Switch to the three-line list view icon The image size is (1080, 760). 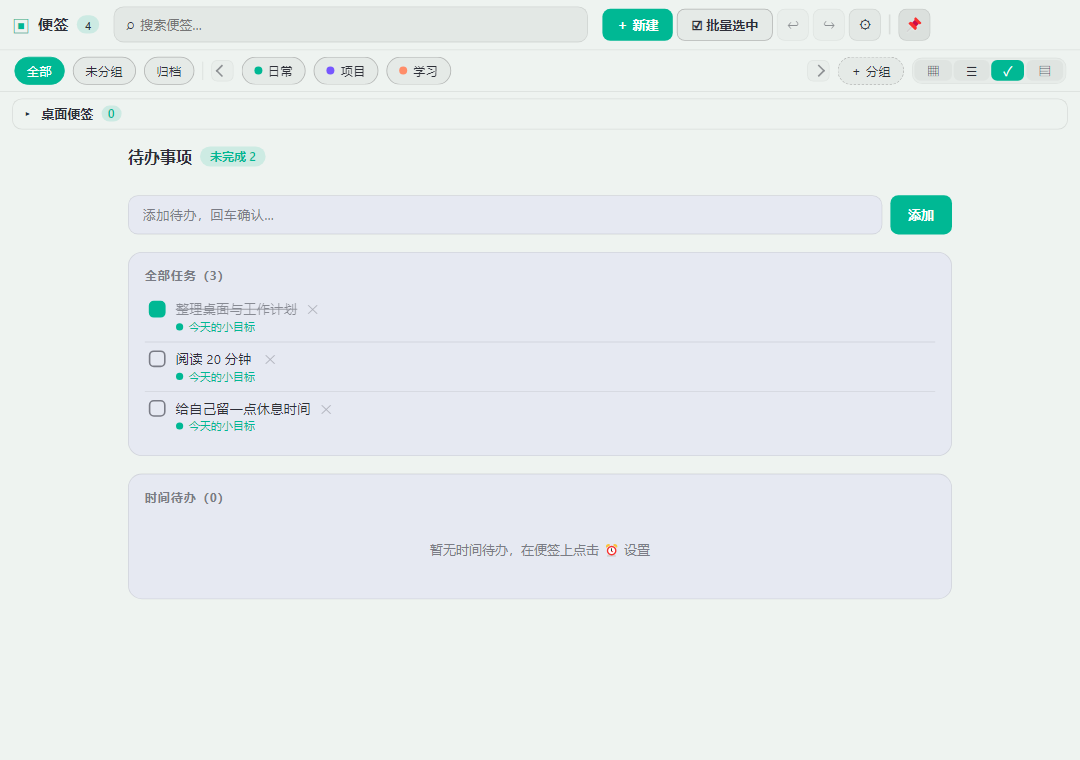(x=971, y=71)
